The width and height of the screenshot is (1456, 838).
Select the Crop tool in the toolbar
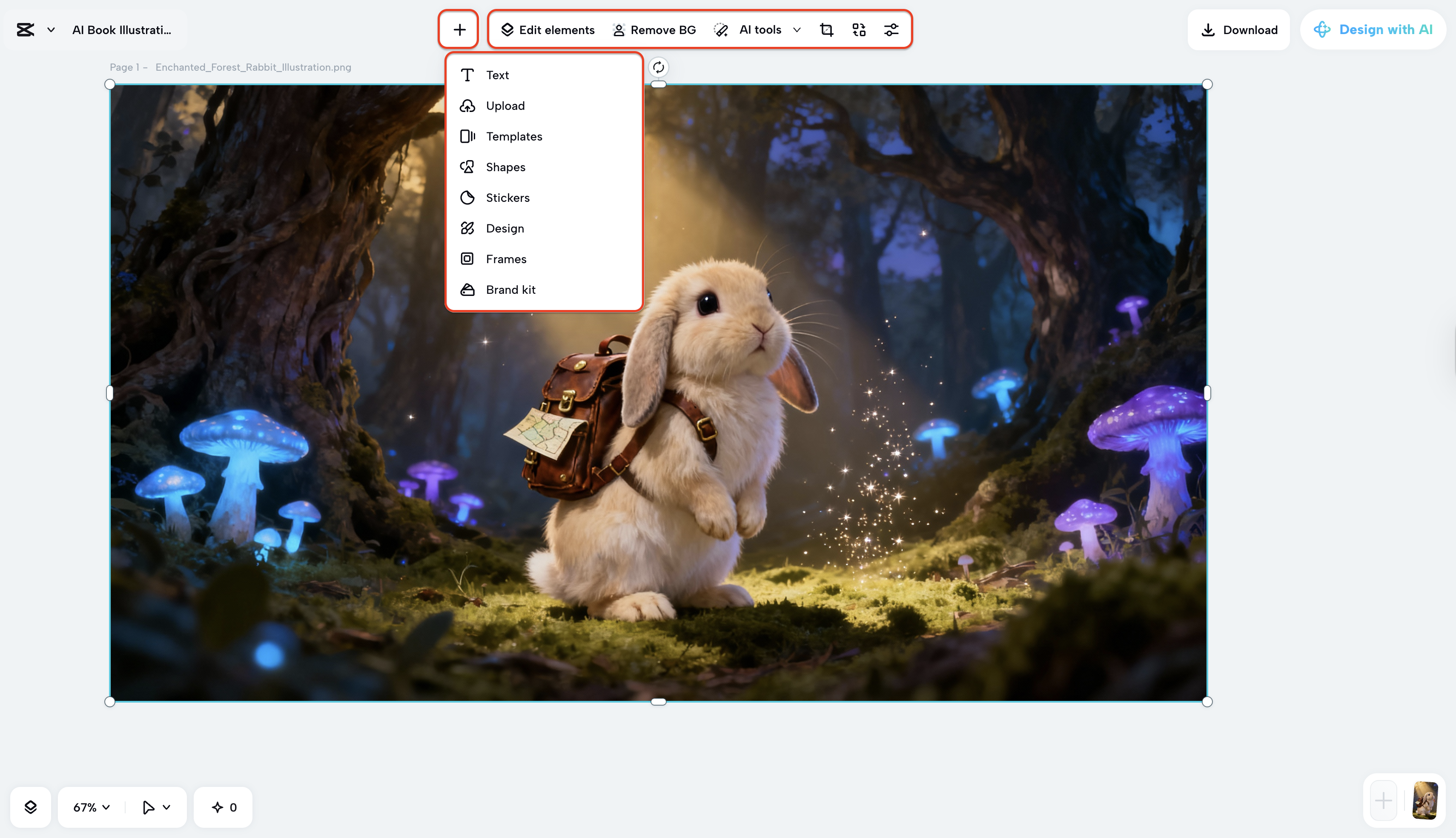click(x=827, y=29)
